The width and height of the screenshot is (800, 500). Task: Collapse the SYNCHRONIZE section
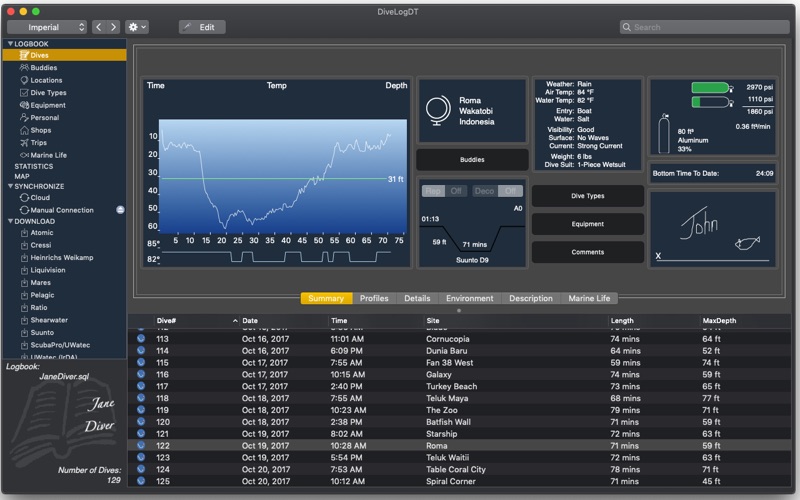click(10, 186)
